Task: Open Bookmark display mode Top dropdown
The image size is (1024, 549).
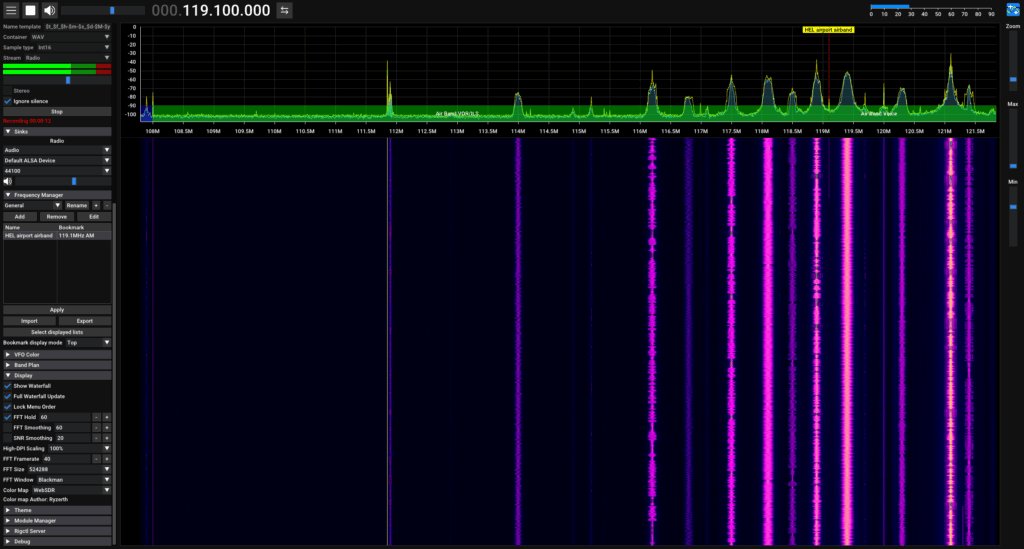Action: (x=88, y=343)
